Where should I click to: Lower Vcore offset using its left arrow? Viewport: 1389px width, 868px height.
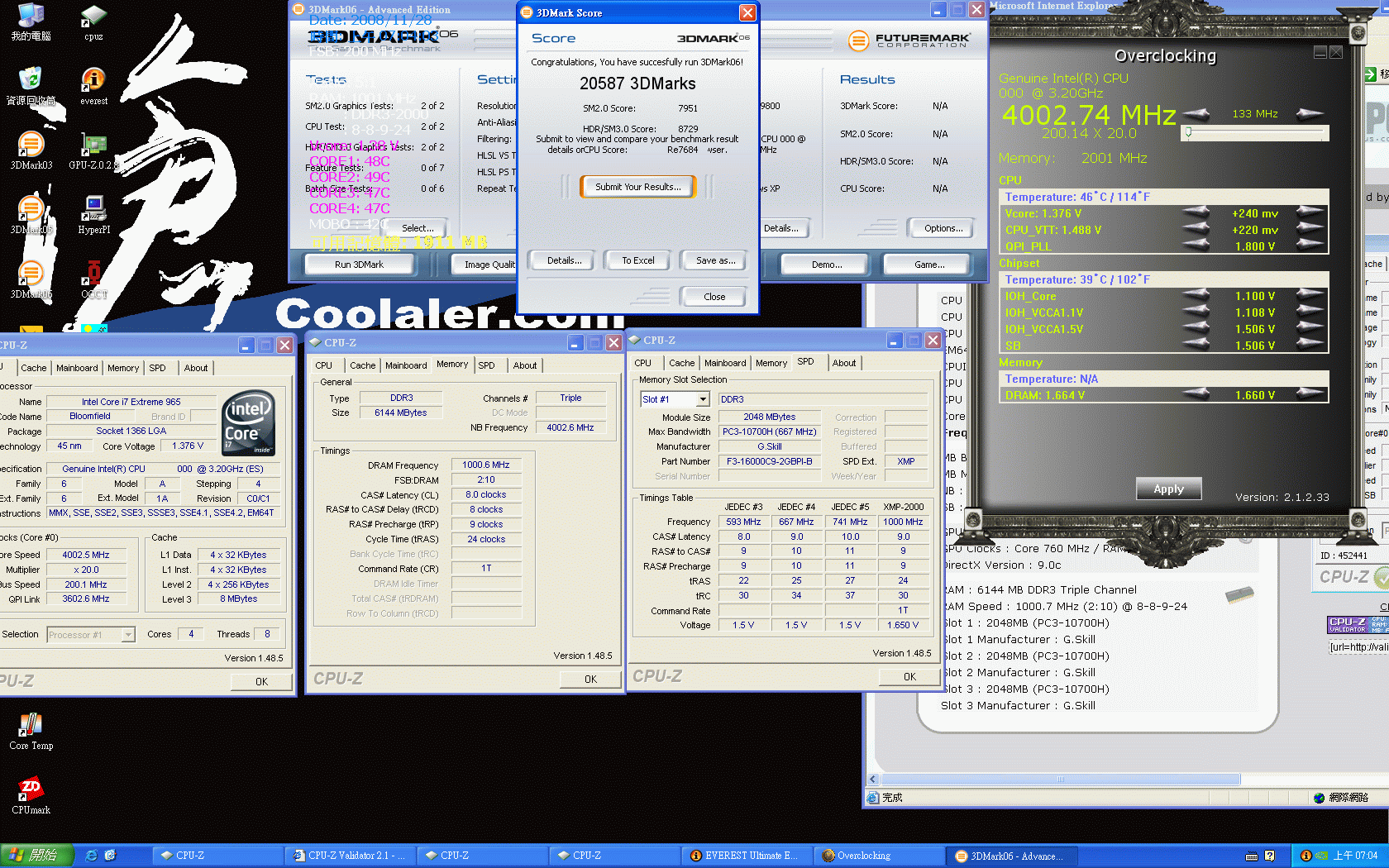point(1196,213)
